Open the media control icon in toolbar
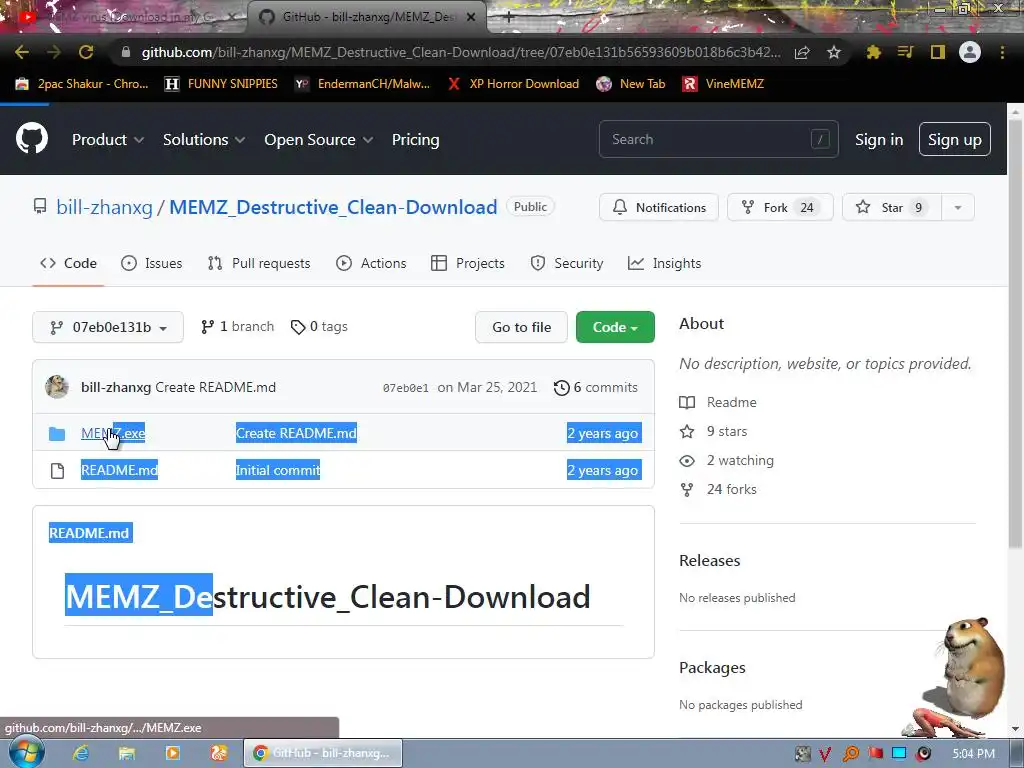The image size is (1024, 768). (905, 52)
